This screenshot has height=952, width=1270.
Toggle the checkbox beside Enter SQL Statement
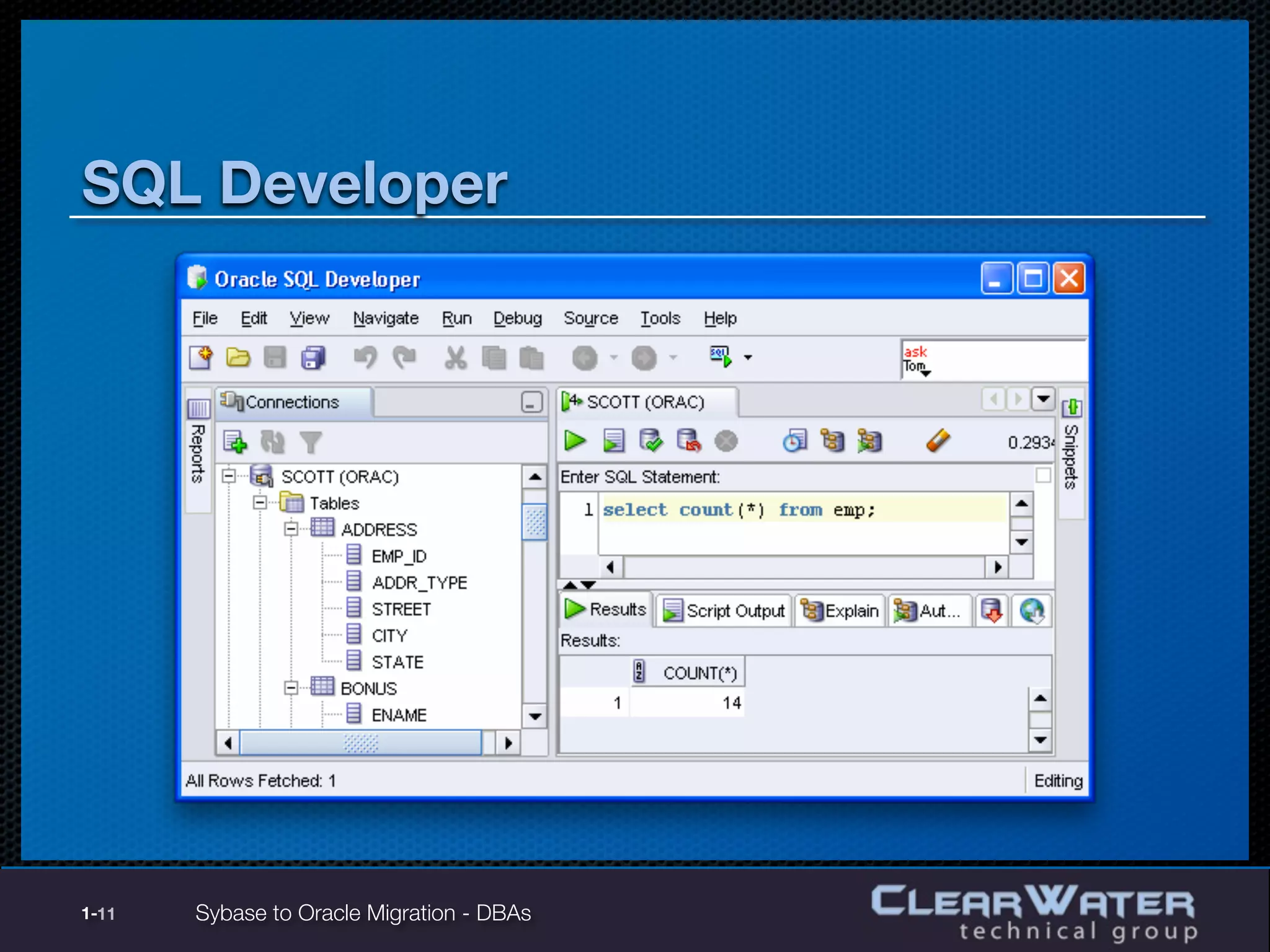click(1043, 475)
